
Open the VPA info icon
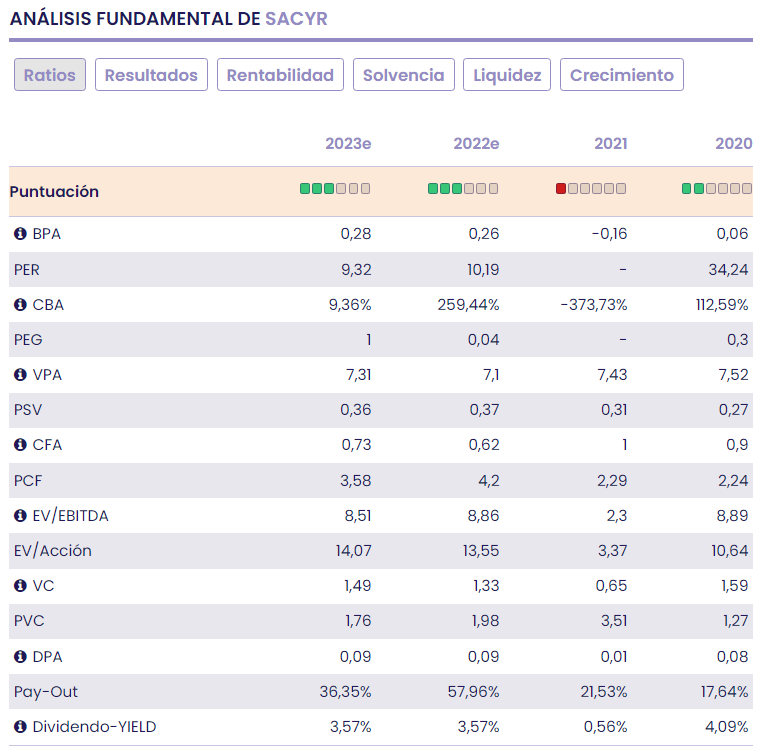click(x=20, y=375)
